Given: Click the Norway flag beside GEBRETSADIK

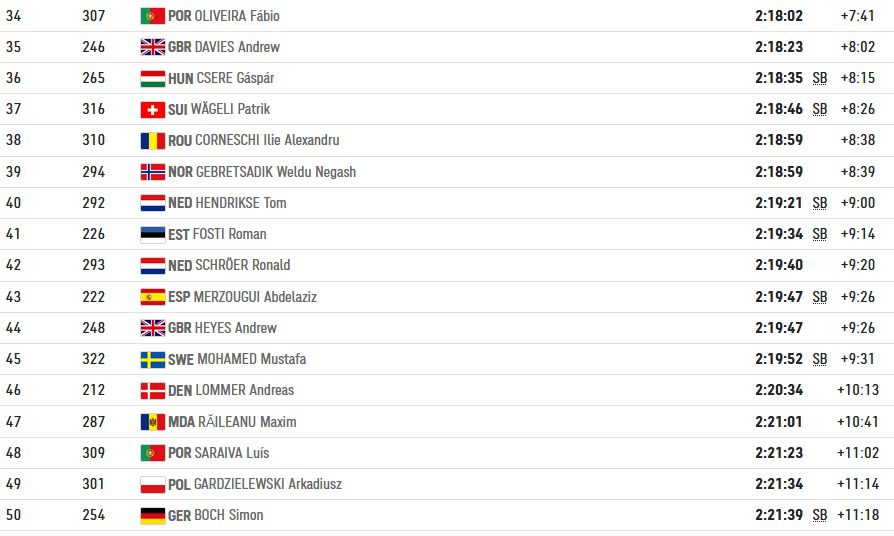Looking at the screenshot, I should tap(153, 172).
